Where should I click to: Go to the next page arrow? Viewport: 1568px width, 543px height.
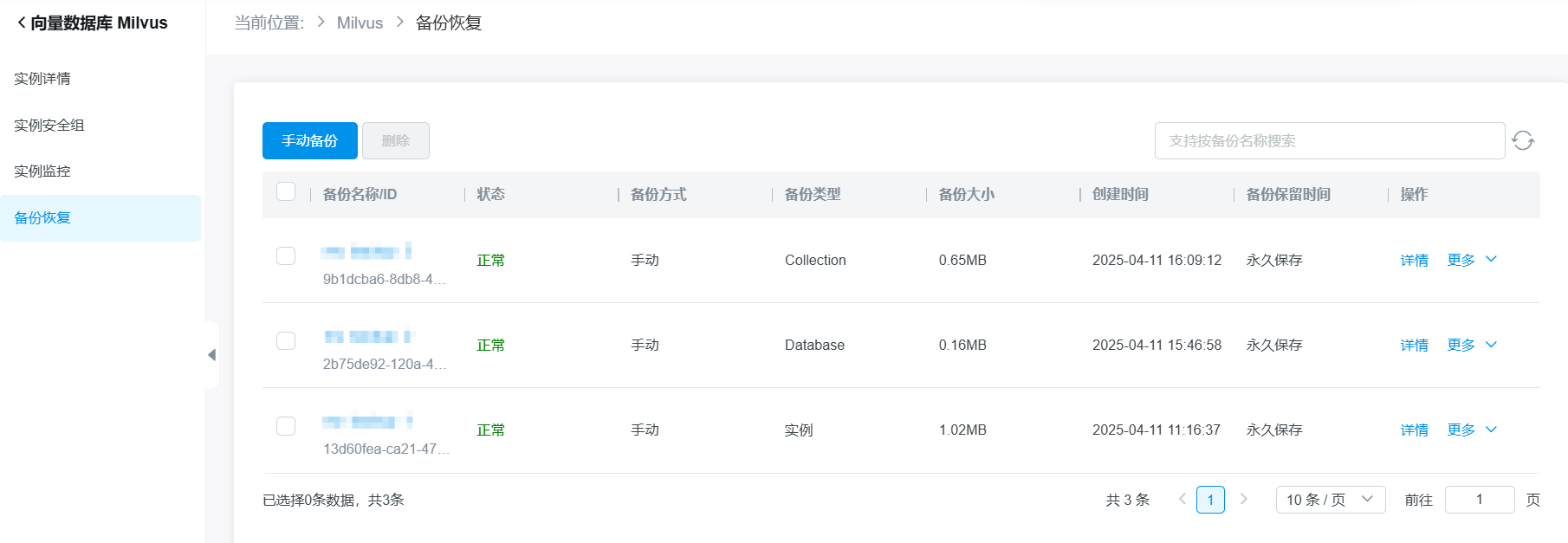1244,499
